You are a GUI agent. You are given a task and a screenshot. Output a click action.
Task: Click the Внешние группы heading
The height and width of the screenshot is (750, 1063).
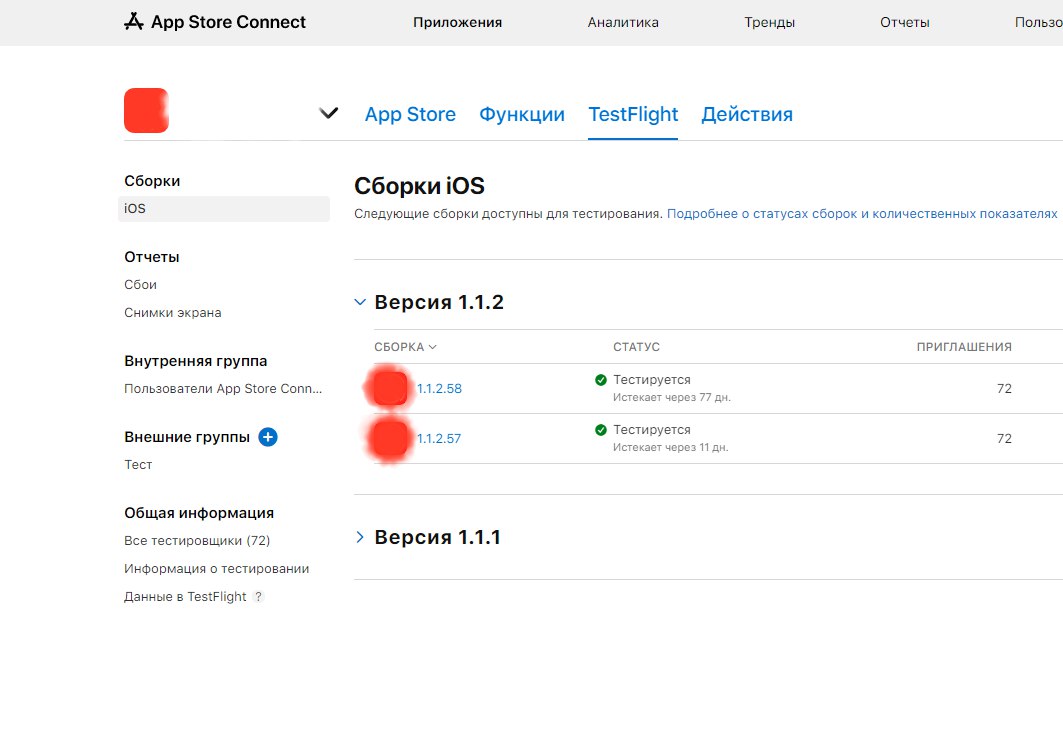(187, 437)
